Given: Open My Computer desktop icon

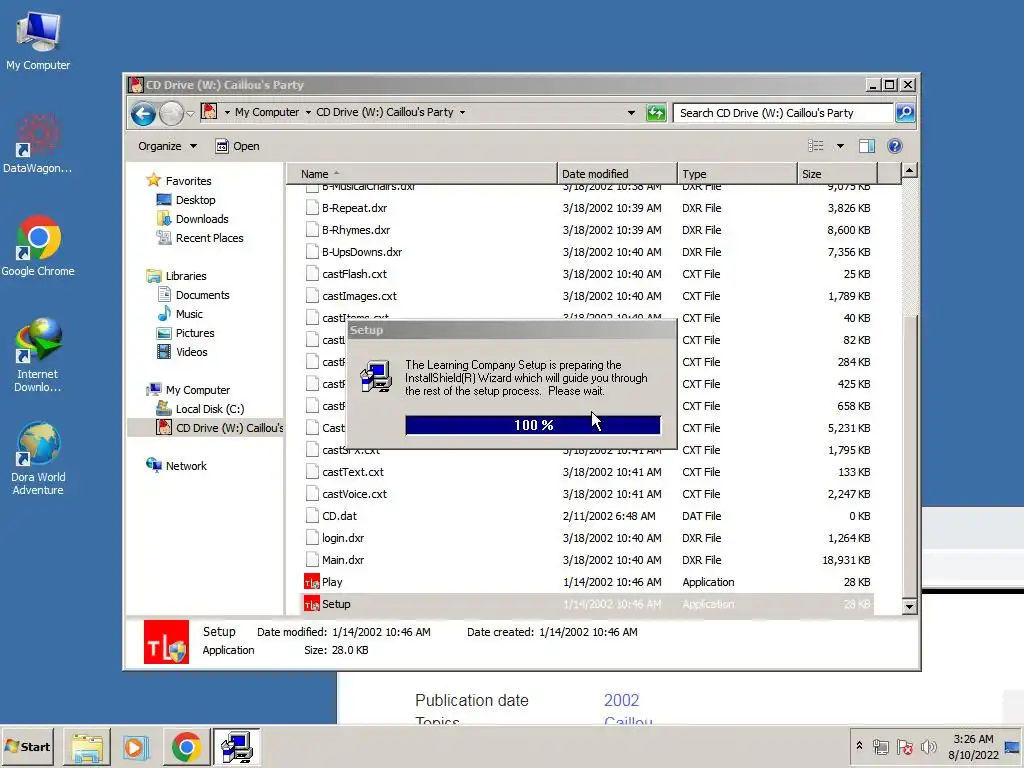Looking at the screenshot, I should 38,40.
